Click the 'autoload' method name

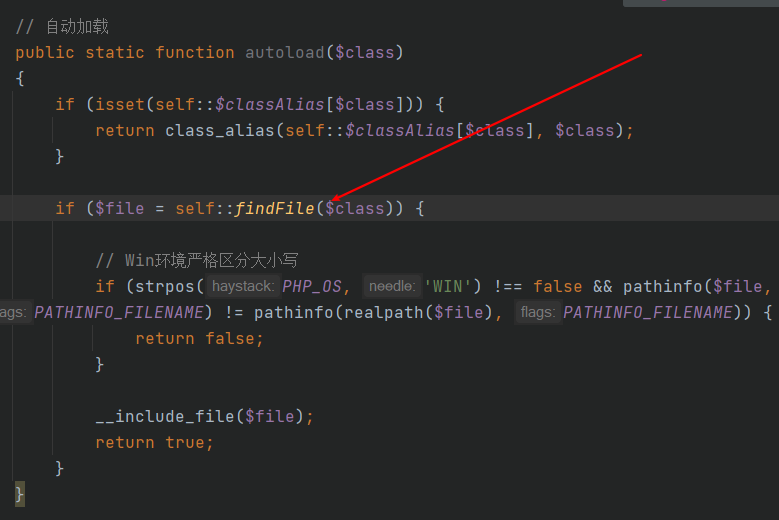pyautogui.click(x=285, y=53)
